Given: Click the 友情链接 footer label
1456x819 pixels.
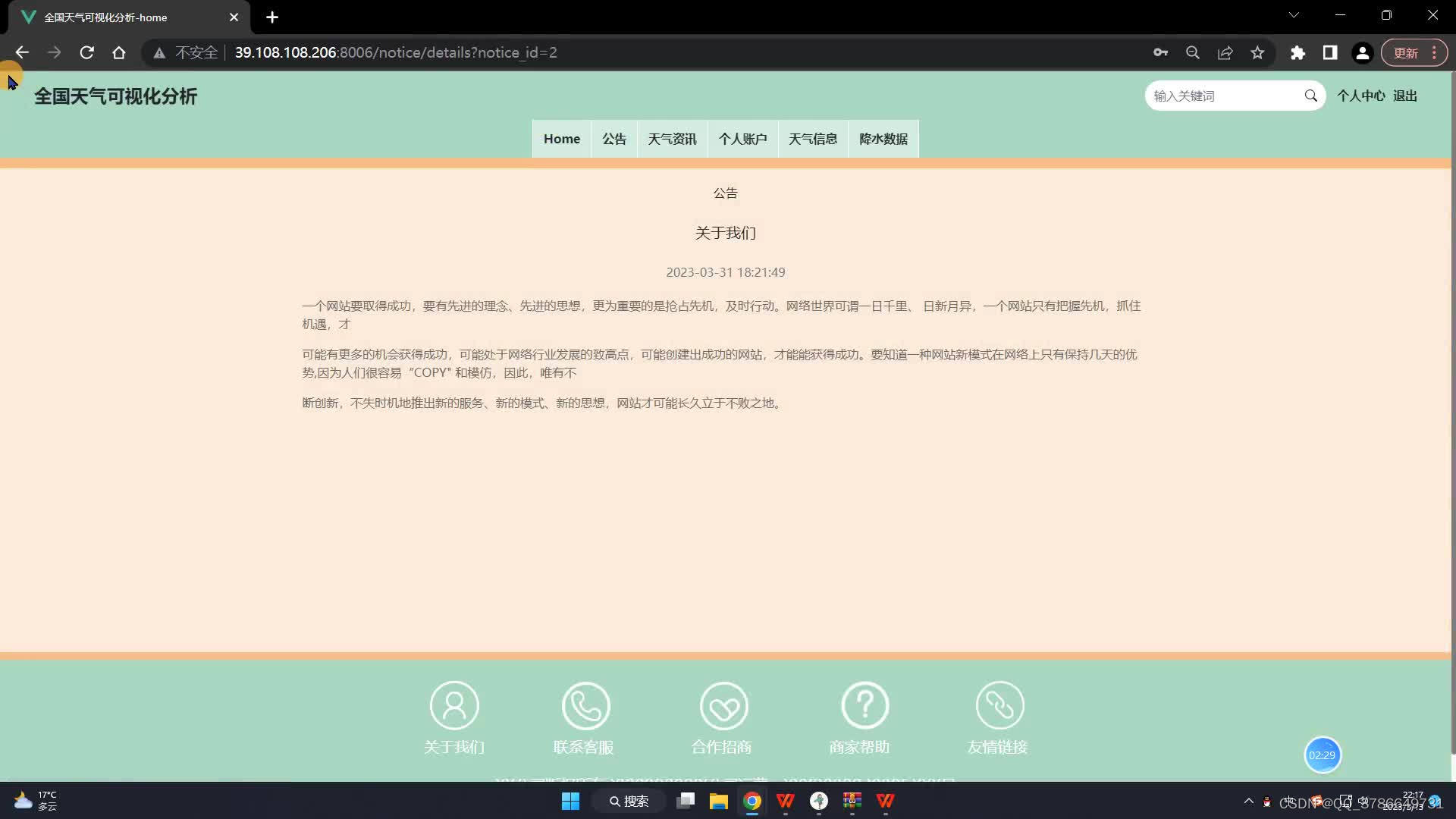Looking at the screenshot, I should (997, 747).
